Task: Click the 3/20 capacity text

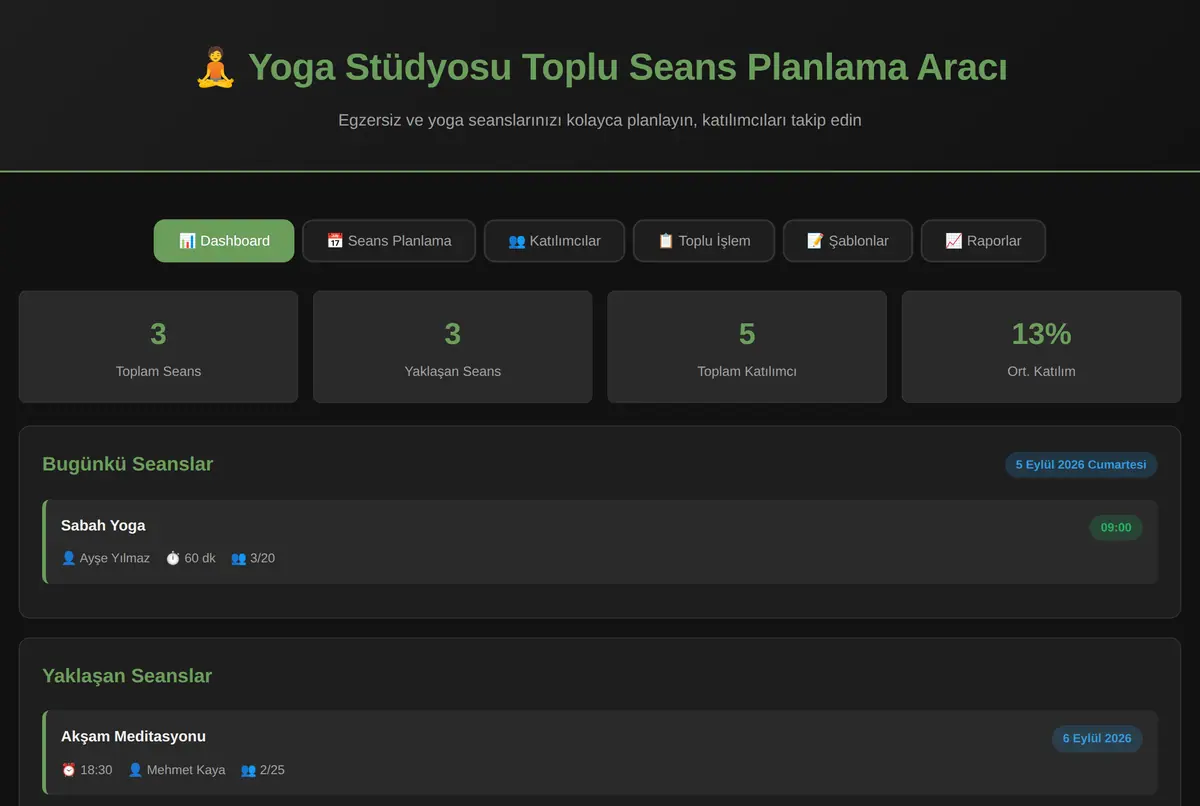Action: [x=262, y=558]
